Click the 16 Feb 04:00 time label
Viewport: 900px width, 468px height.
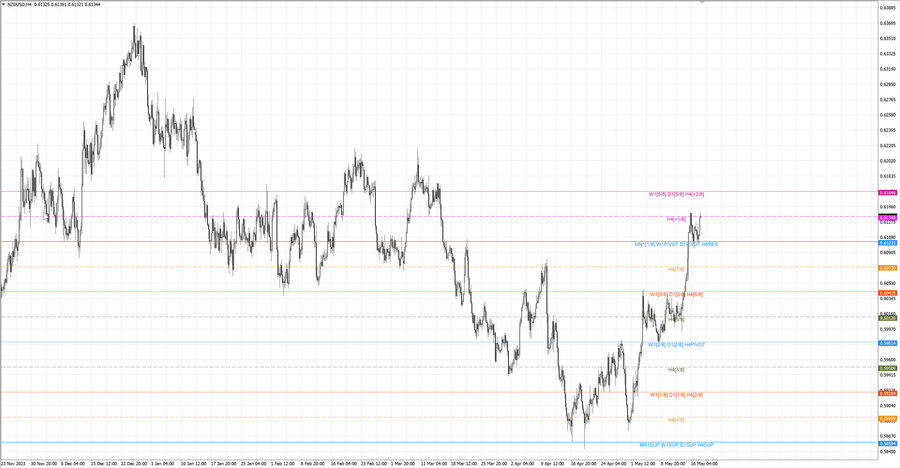click(x=343, y=463)
